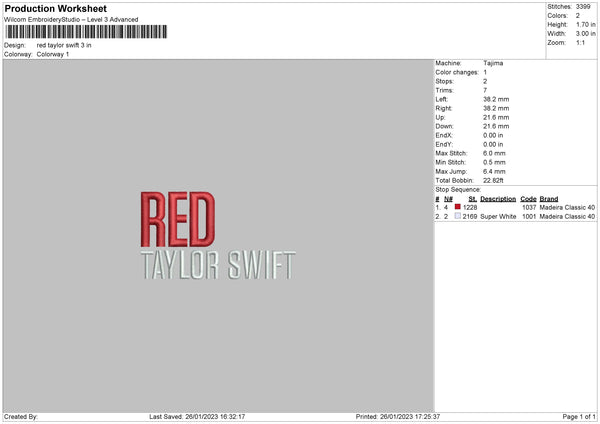Select the Zoom value 1:1
The height and width of the screenshot is (424, 600).
click(x=580, y=42)
